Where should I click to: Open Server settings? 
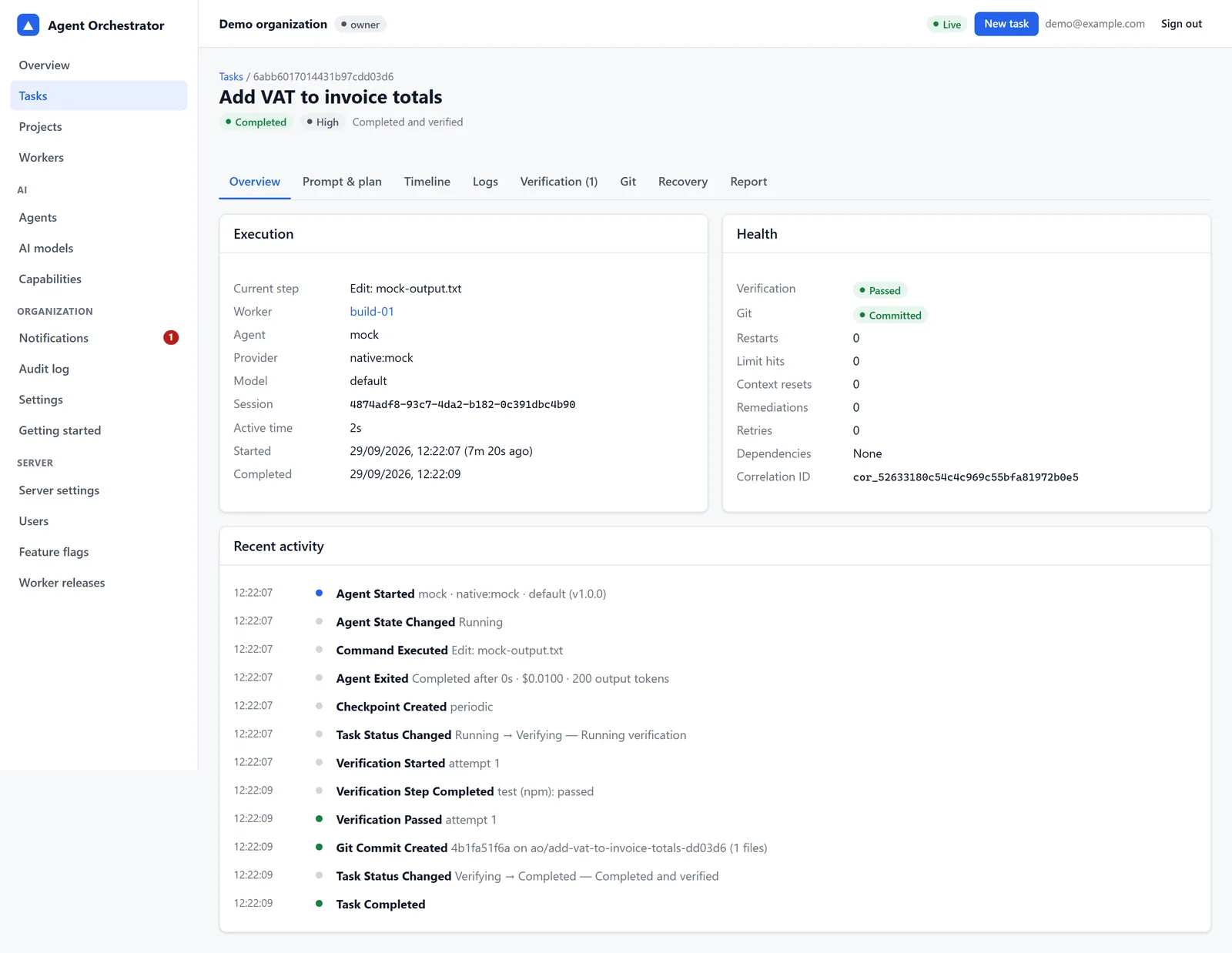(x=99, y=490)
